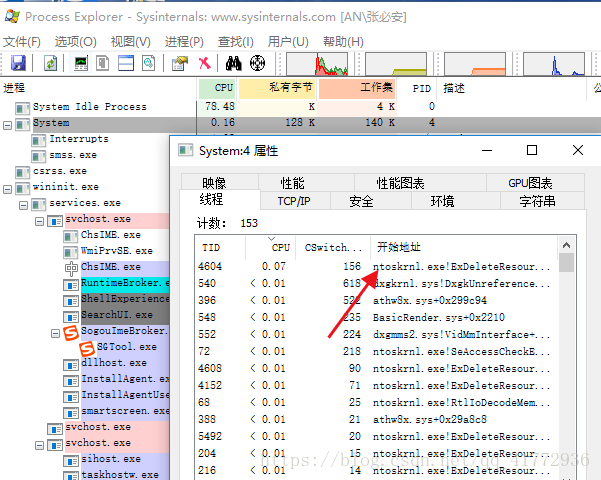Sort threads by 开始地址 column header
The height and width of the screenshot is (480, 601).
pyautogui.click(x=463, y=247)
